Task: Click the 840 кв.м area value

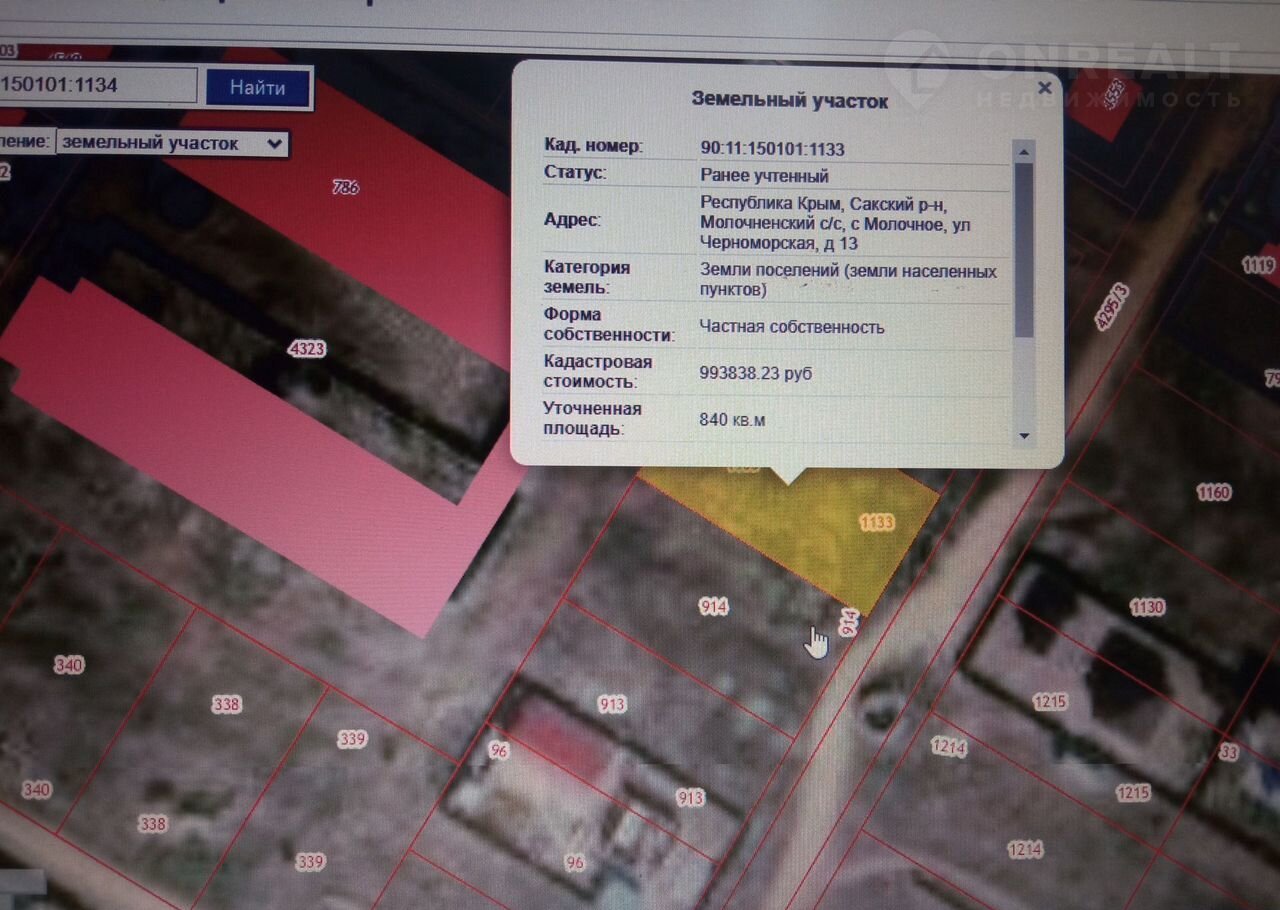Action: pyautogui.click(x=732, y=420)
